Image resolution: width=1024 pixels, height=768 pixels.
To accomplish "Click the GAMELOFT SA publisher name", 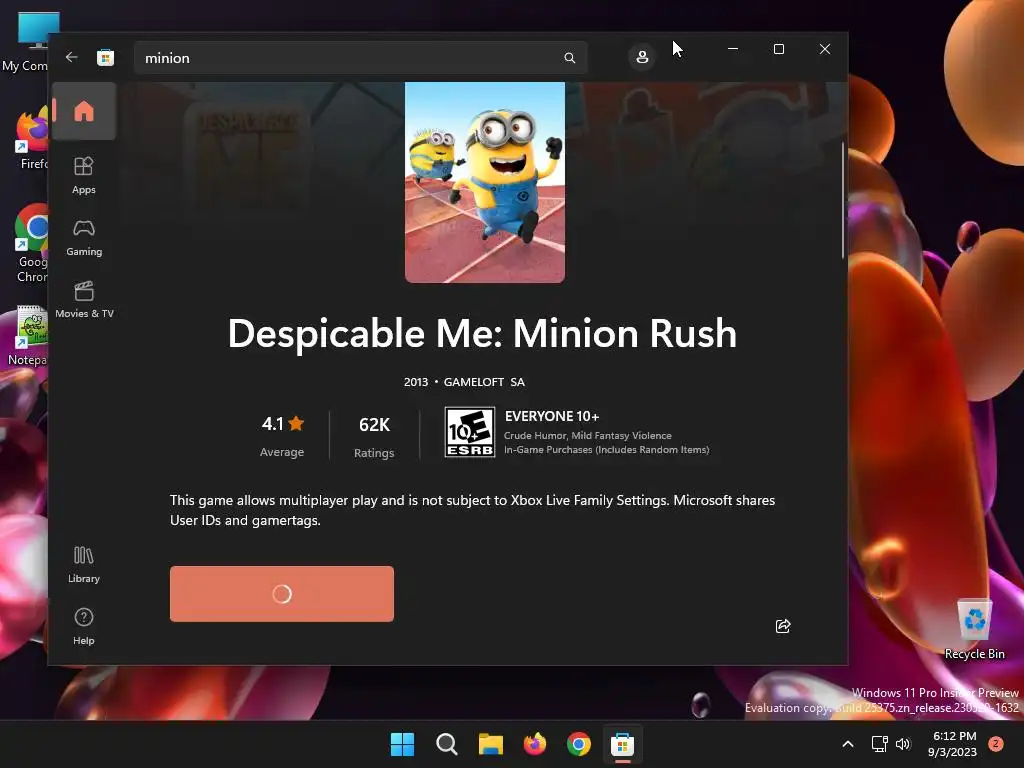I will pyautogui.click(x=484, y=382).
